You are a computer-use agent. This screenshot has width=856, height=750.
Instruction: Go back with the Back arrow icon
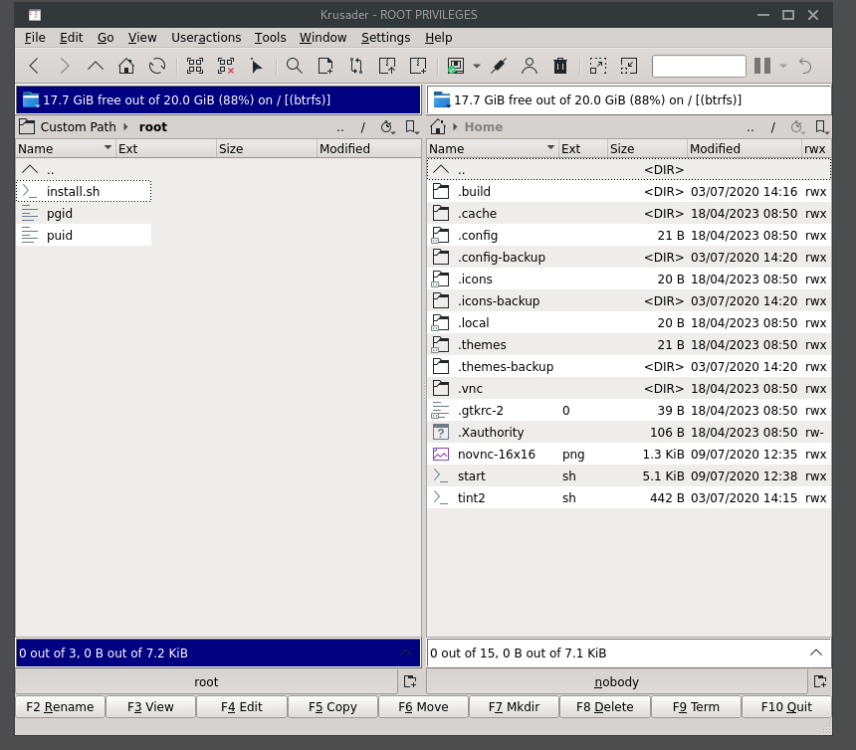(34, 66)
